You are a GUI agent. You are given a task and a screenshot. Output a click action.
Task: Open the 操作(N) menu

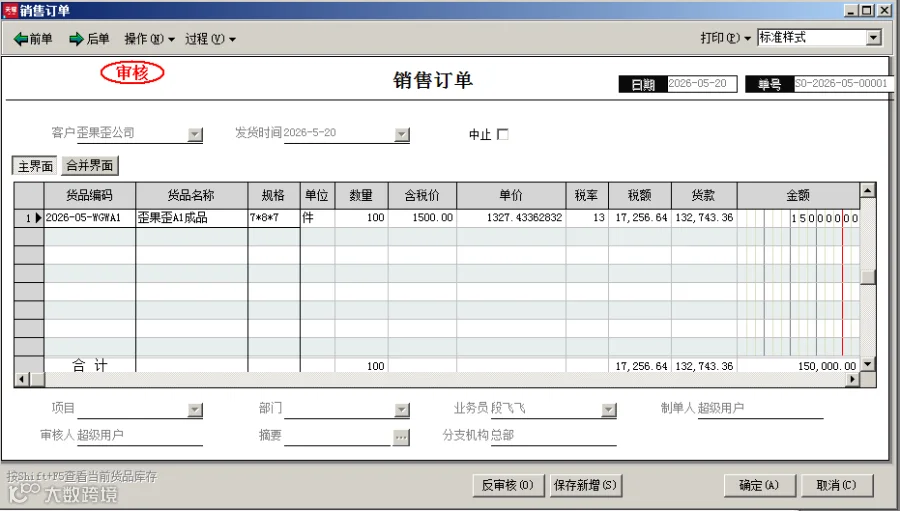149,38
